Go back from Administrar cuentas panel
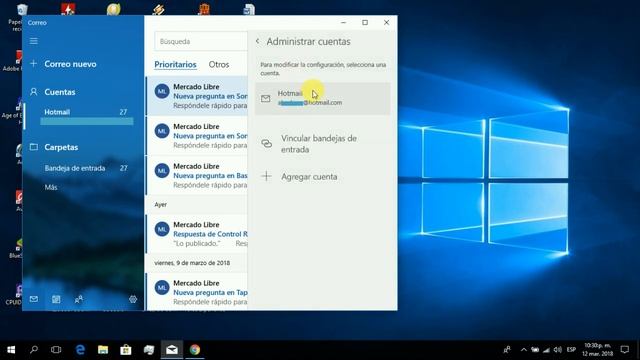 (x=258, y=41)
